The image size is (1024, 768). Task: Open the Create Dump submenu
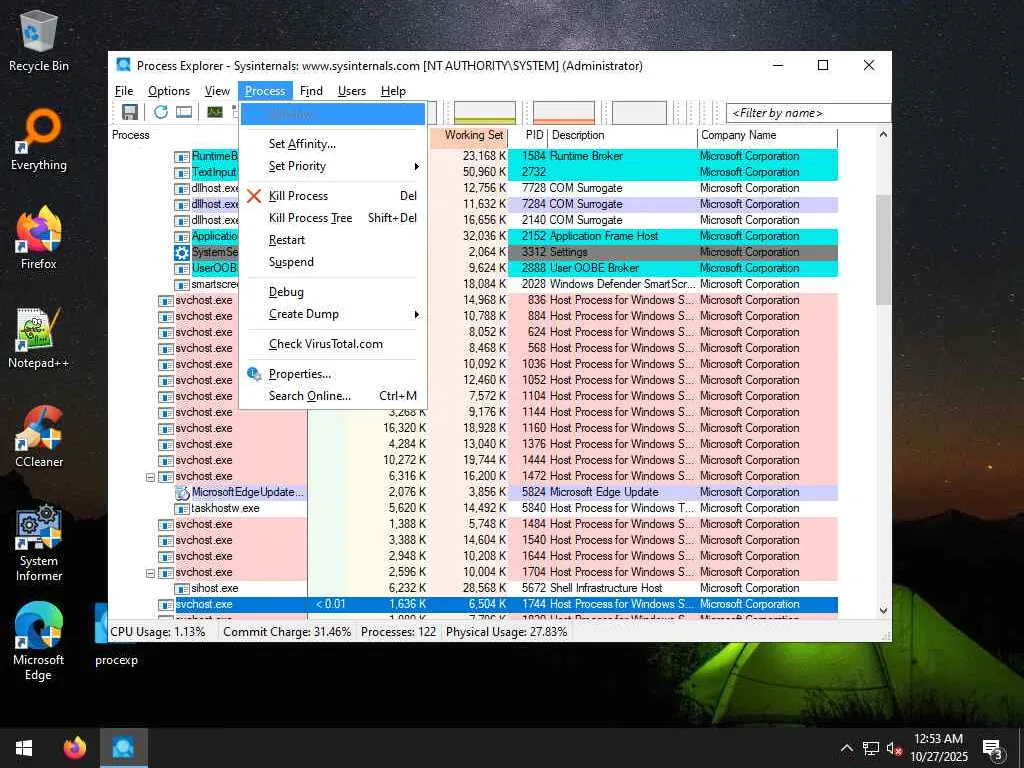click(333, 314)
